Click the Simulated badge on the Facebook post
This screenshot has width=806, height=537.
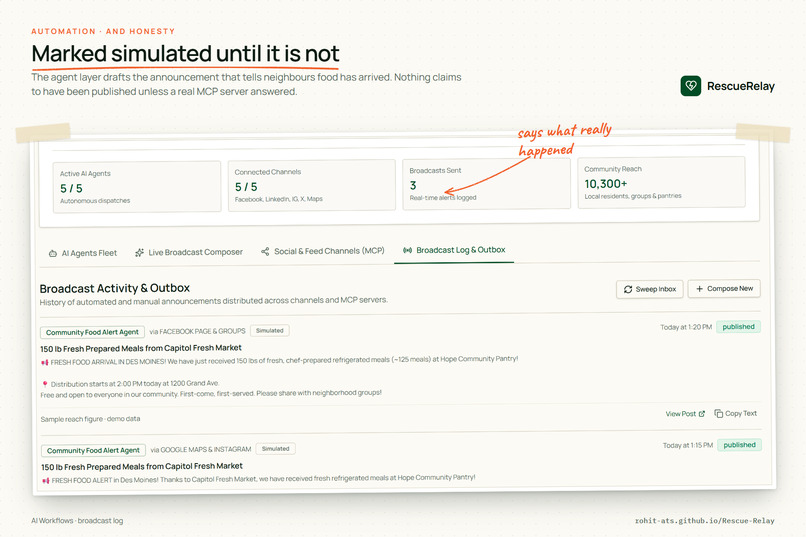[270, 330]
